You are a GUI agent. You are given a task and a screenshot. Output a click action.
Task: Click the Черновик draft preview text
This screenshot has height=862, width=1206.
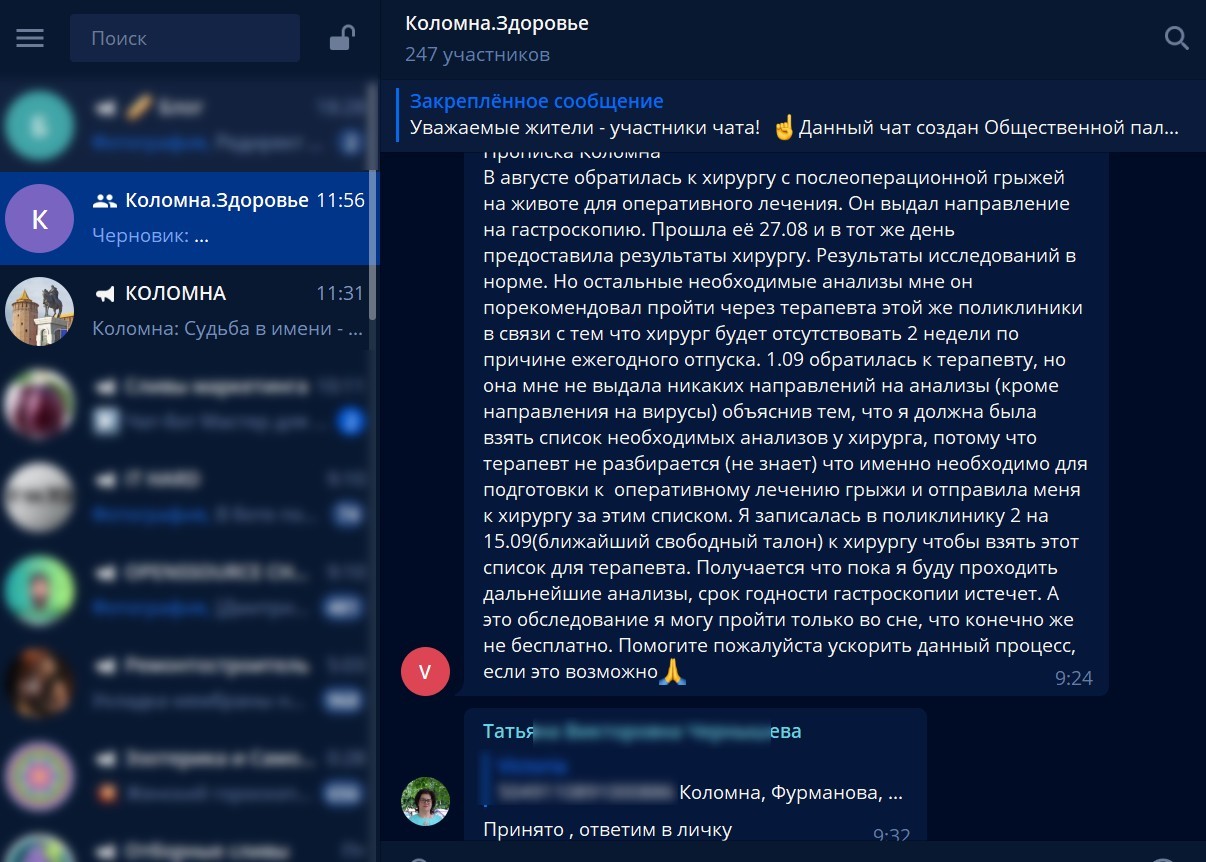coord(151,237)
